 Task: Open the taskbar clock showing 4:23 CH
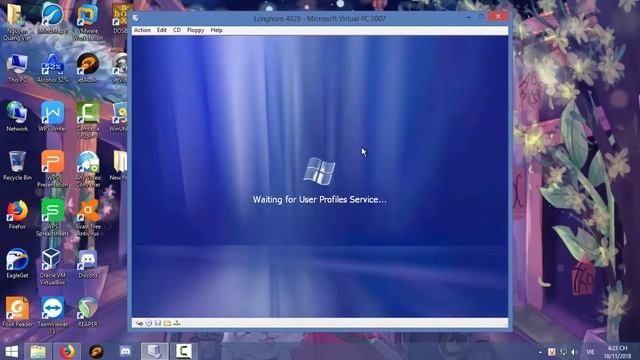pyautogui.click(x=618, y=352)
